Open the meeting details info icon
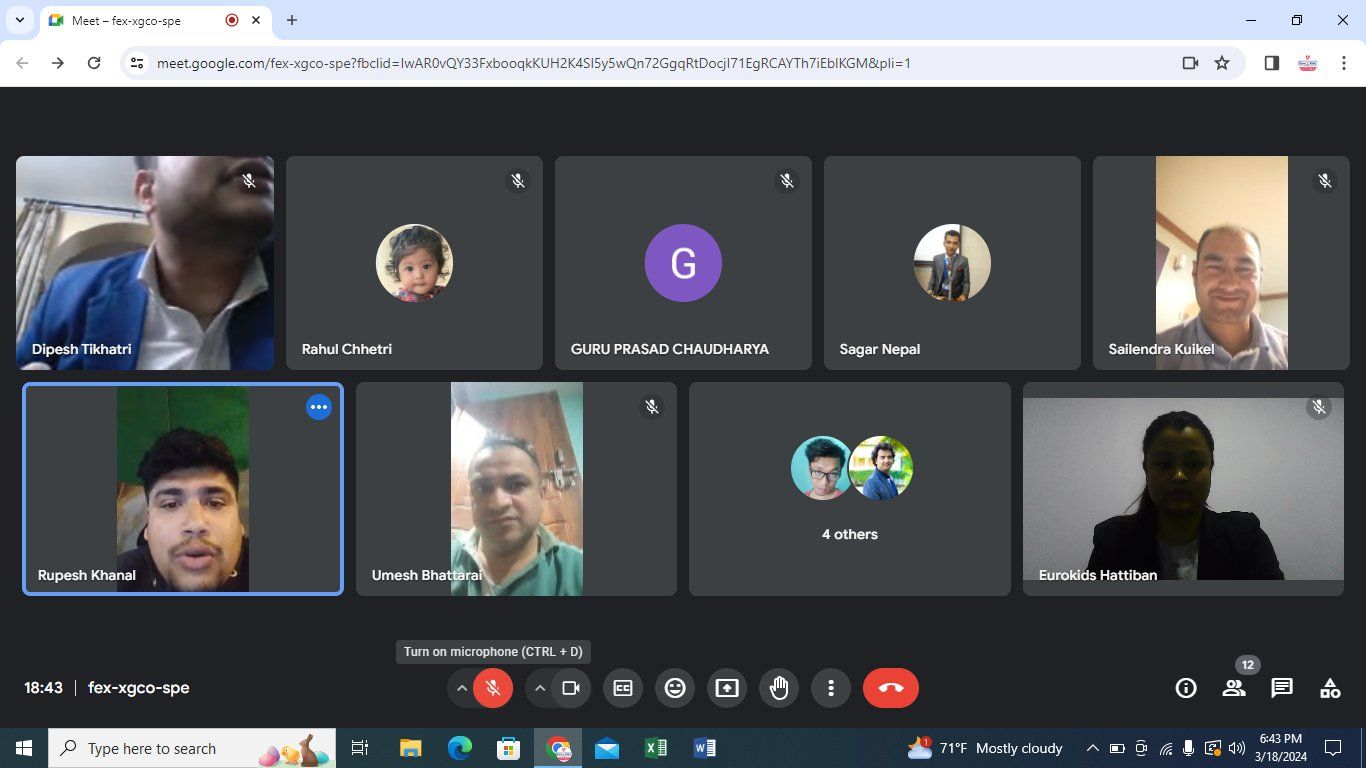The height and width of the screenshot is (768, 1366). click(x=1186, y=688)
